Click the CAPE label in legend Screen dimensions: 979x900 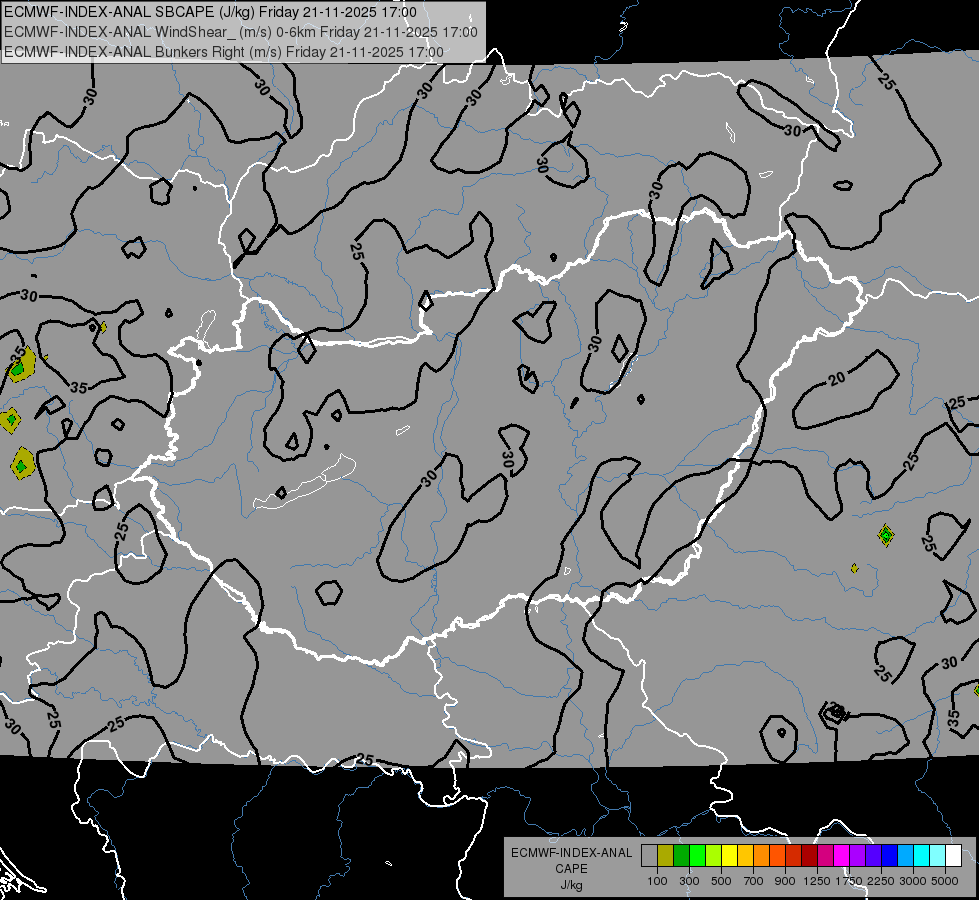(x=571, y=869)
